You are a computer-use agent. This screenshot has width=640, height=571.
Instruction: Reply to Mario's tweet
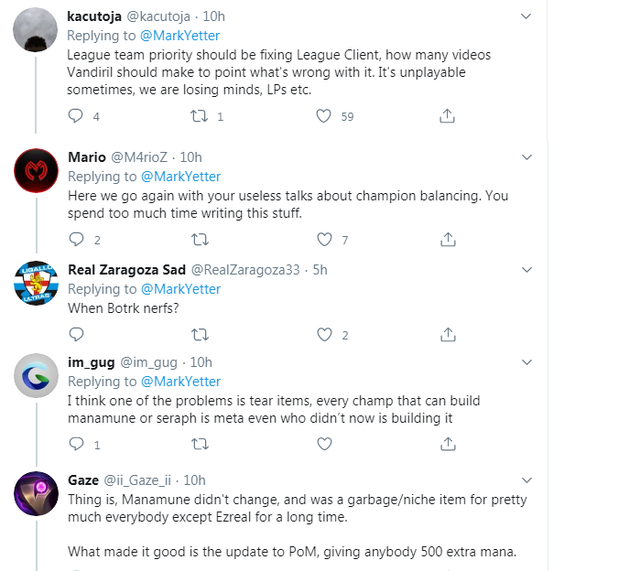click(76, 239)
